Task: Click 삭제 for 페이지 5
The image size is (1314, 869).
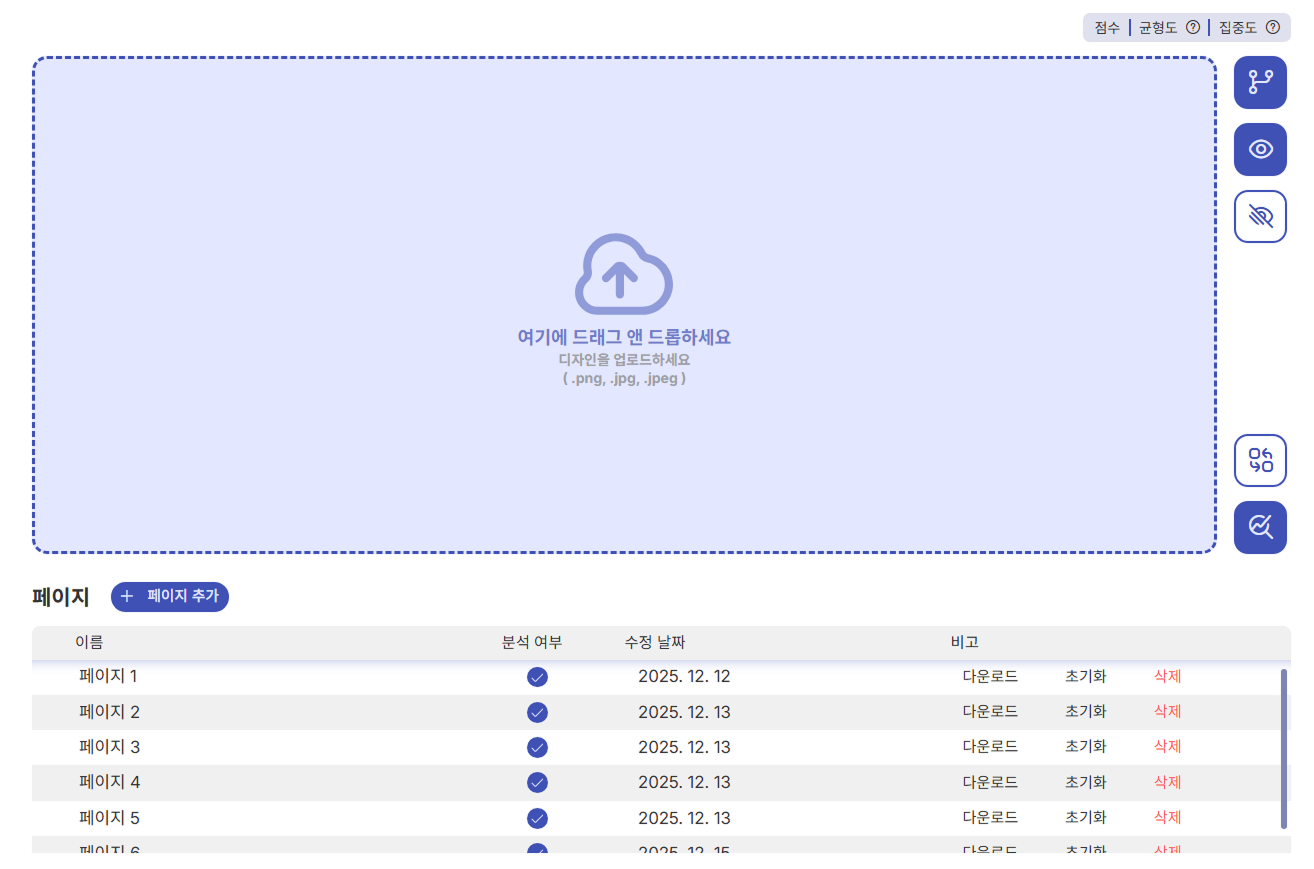Action: (1168, 817)
